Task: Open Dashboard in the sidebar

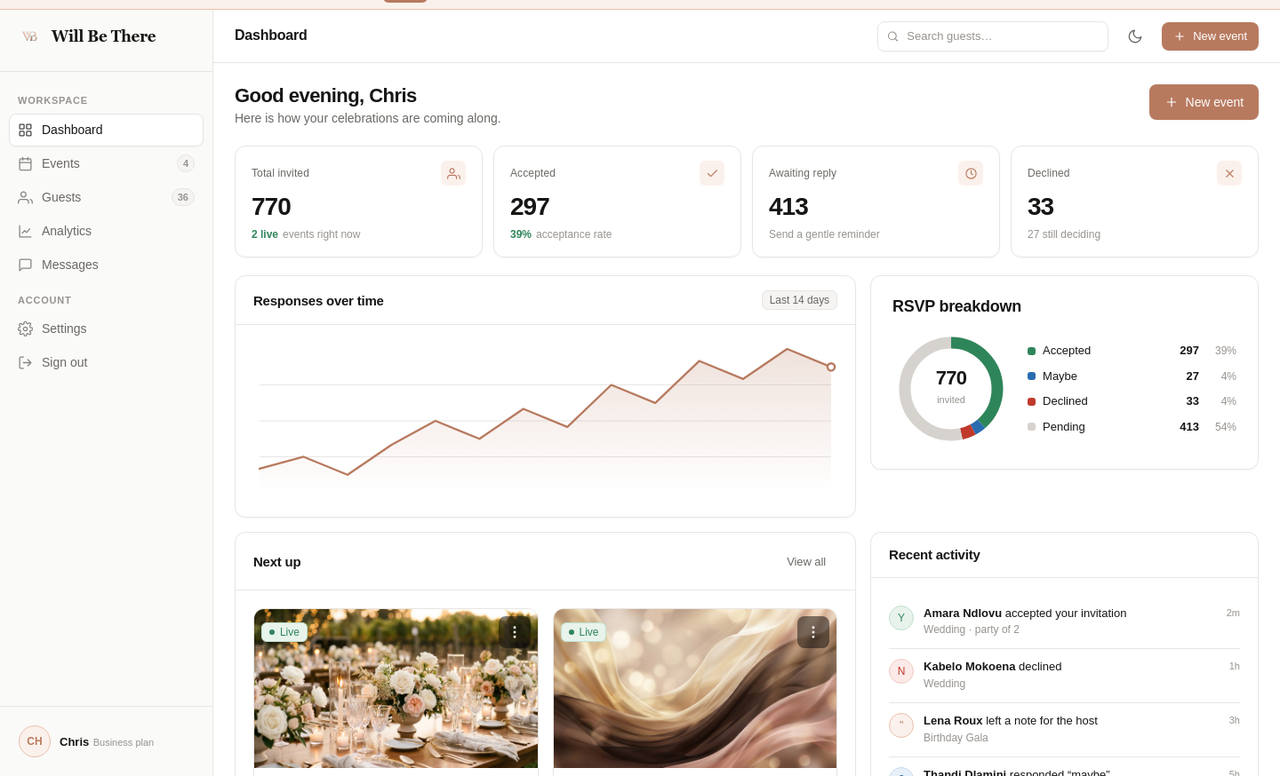Action: pyautogui.click(x=106, y=130)
